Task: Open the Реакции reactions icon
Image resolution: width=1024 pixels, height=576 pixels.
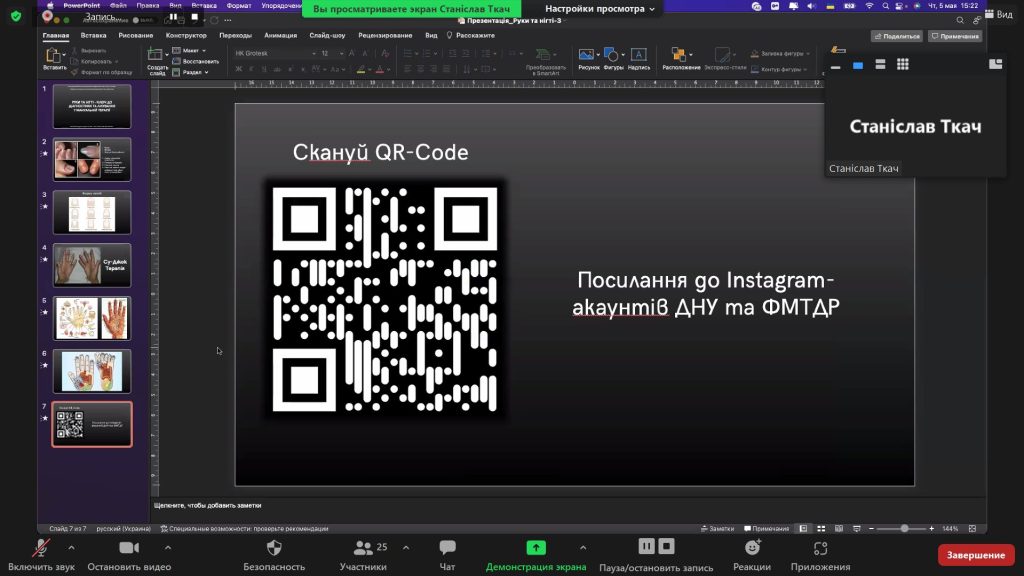Action: [752, 547]
